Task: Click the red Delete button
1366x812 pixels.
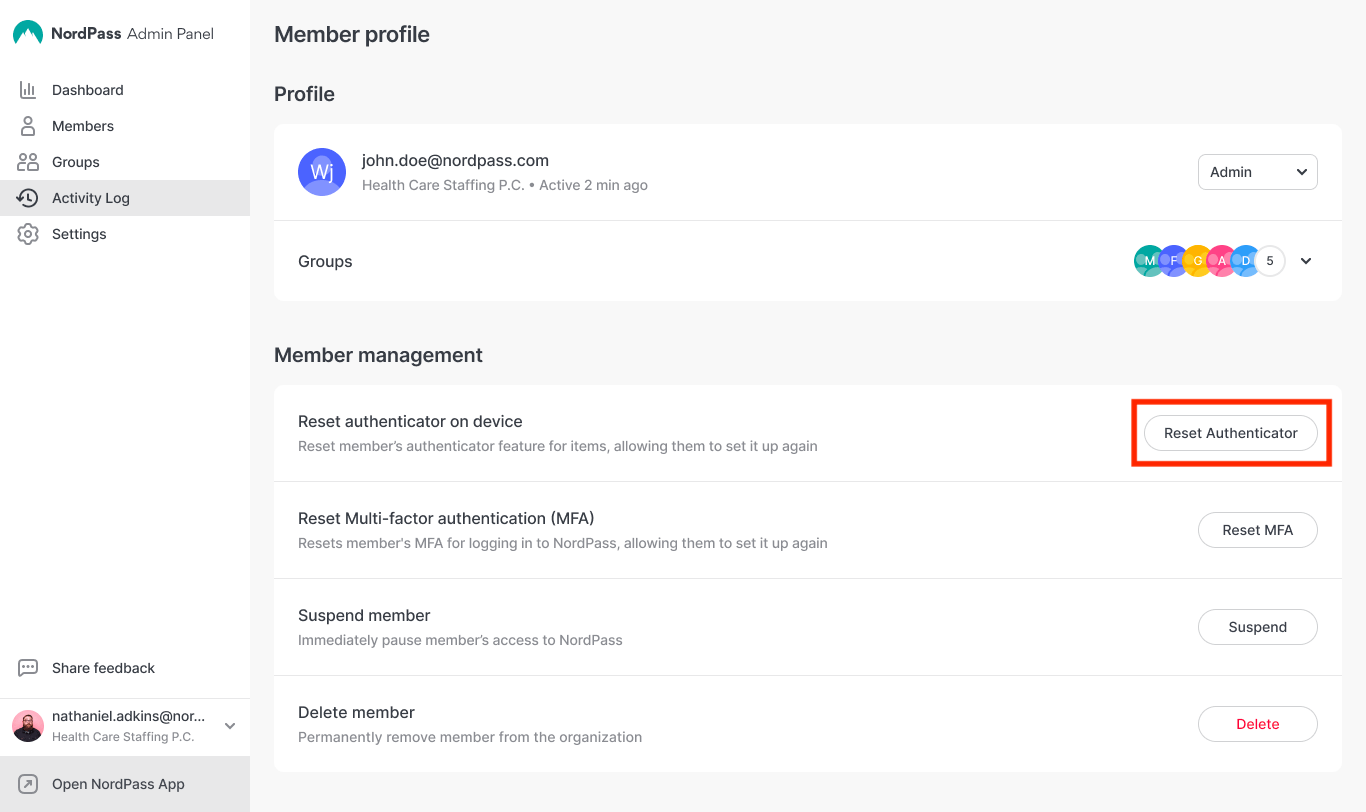Action: (1257, 724)
